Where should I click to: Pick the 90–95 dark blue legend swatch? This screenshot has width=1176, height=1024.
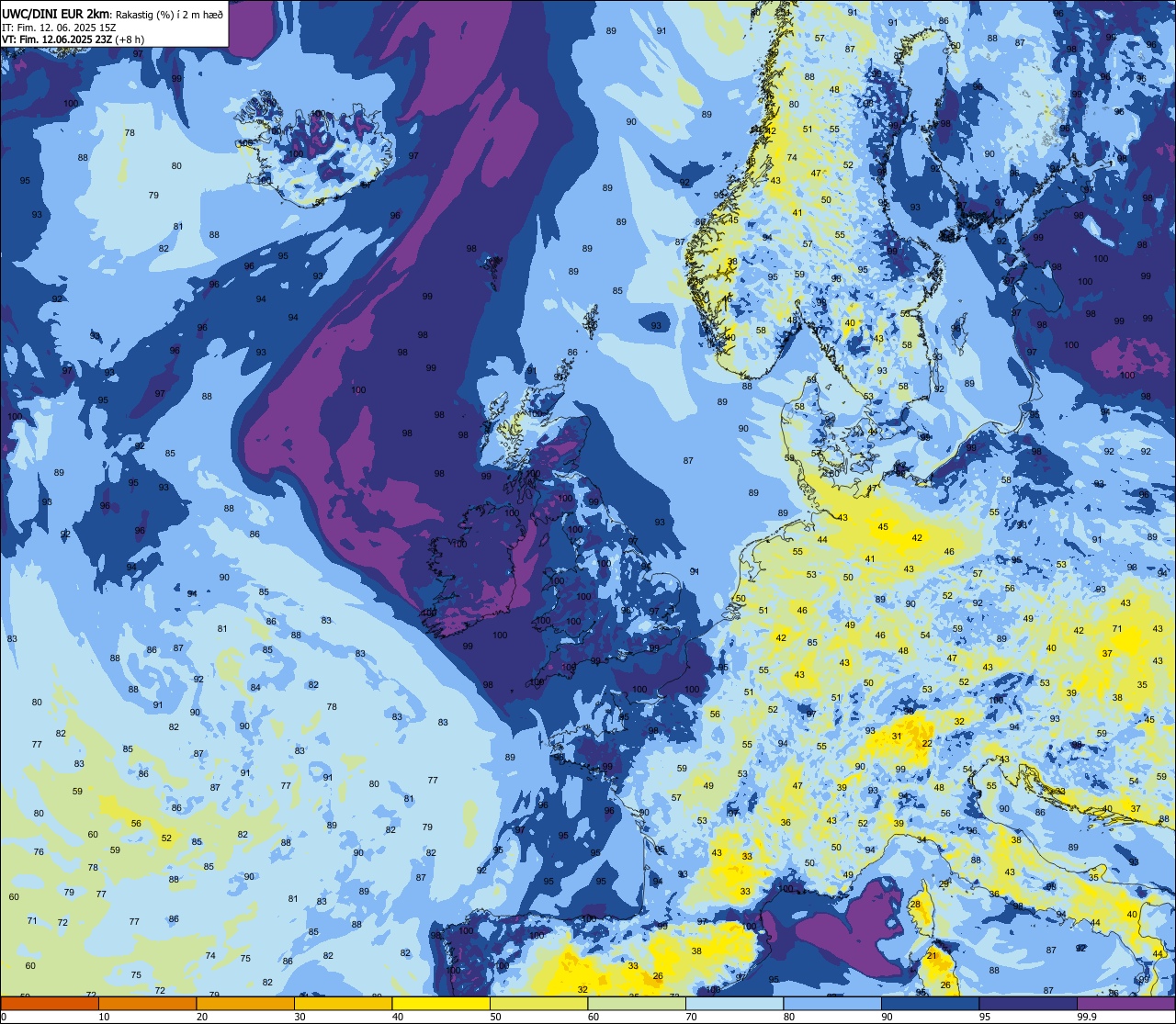pyautogui.click(x=930, y=1004)
